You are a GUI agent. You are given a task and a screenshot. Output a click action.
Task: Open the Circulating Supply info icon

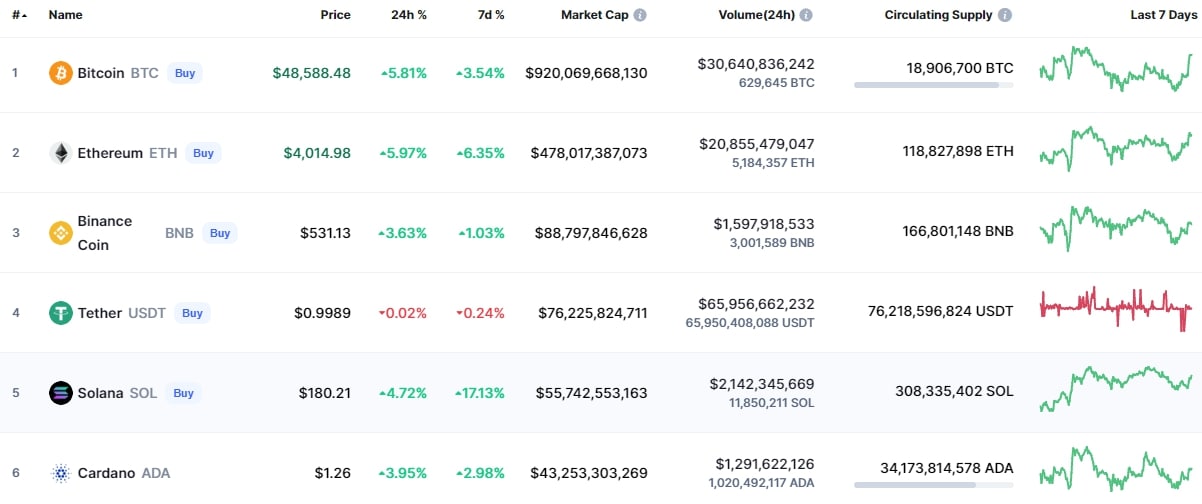1005,15
